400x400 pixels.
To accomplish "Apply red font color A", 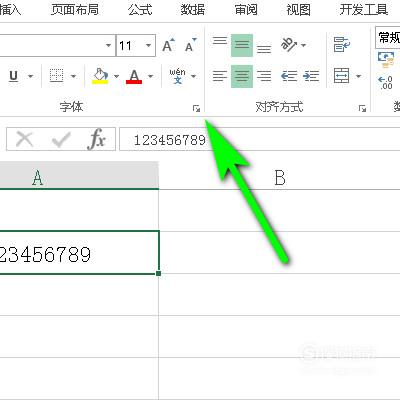I will click(134, 76).
